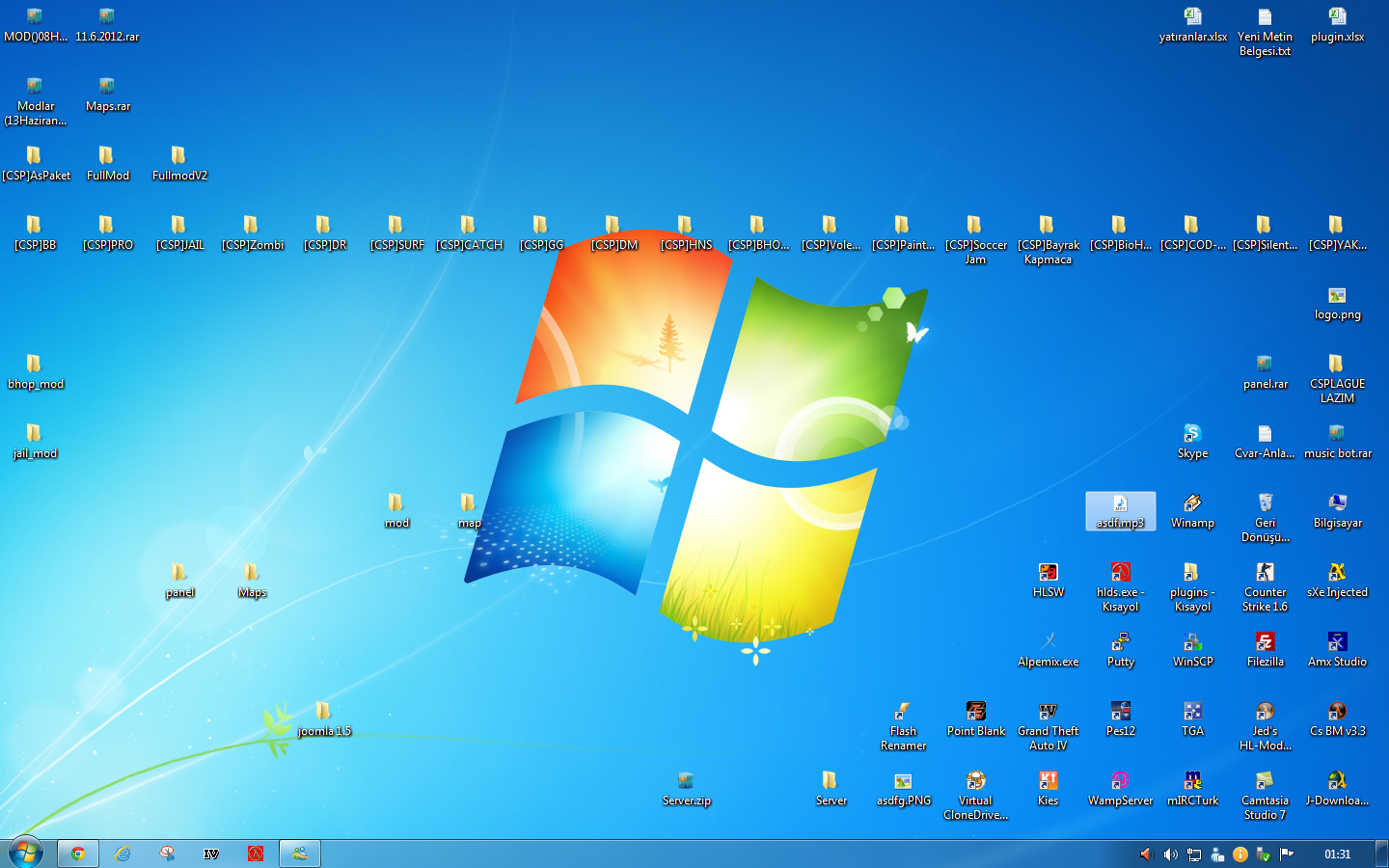Viewport: 1389px width, 868px height.
Task: Open Amx Studio shortcut
Action: (1338, 649)
